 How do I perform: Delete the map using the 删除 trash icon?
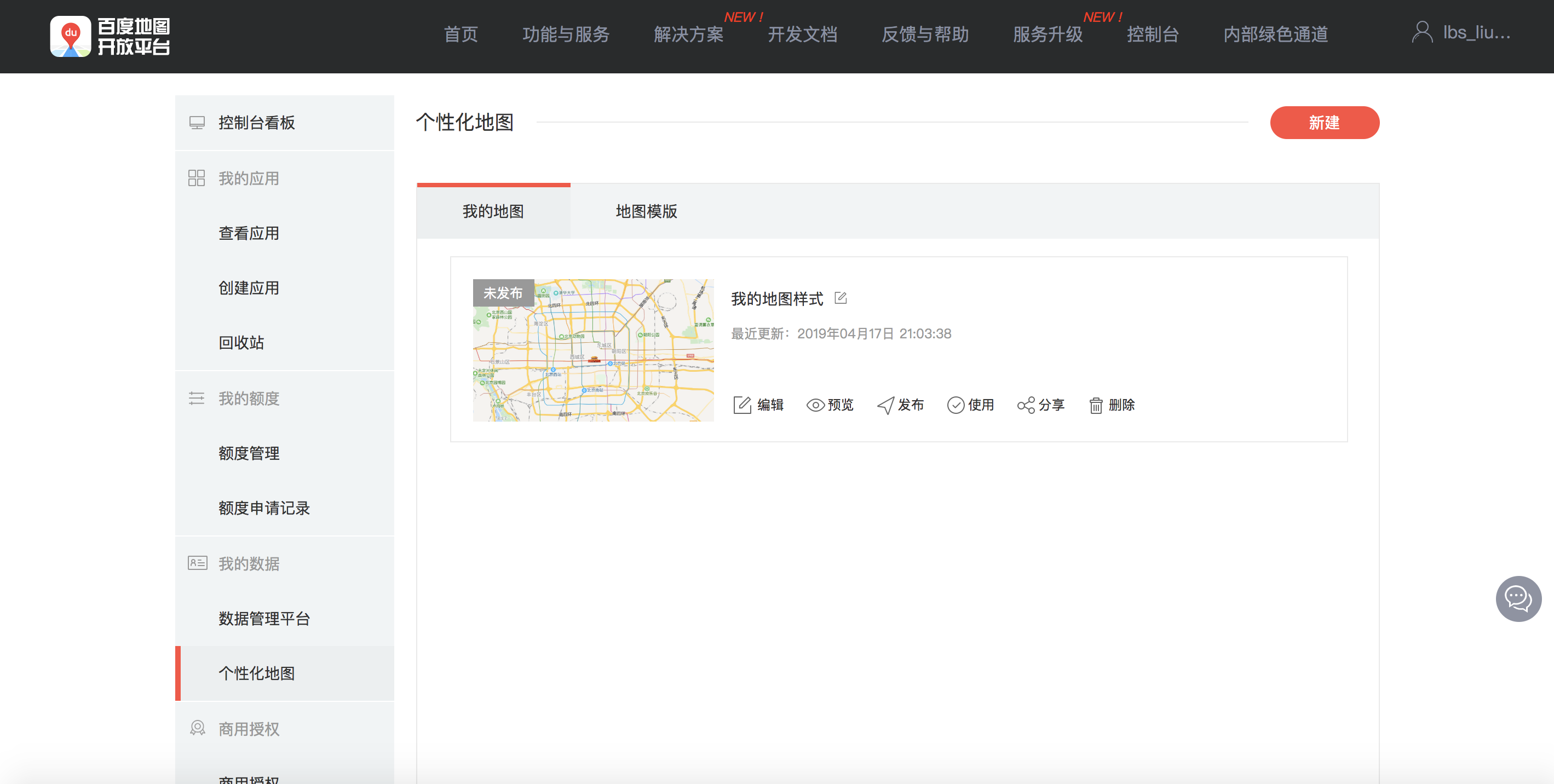pos(1096,405)
